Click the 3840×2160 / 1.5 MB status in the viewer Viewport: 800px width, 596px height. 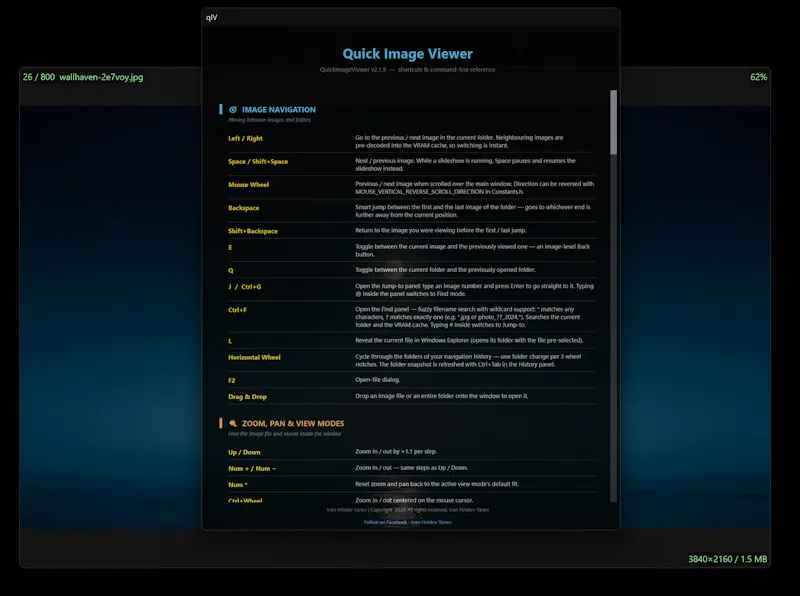[x=728, y=559]
